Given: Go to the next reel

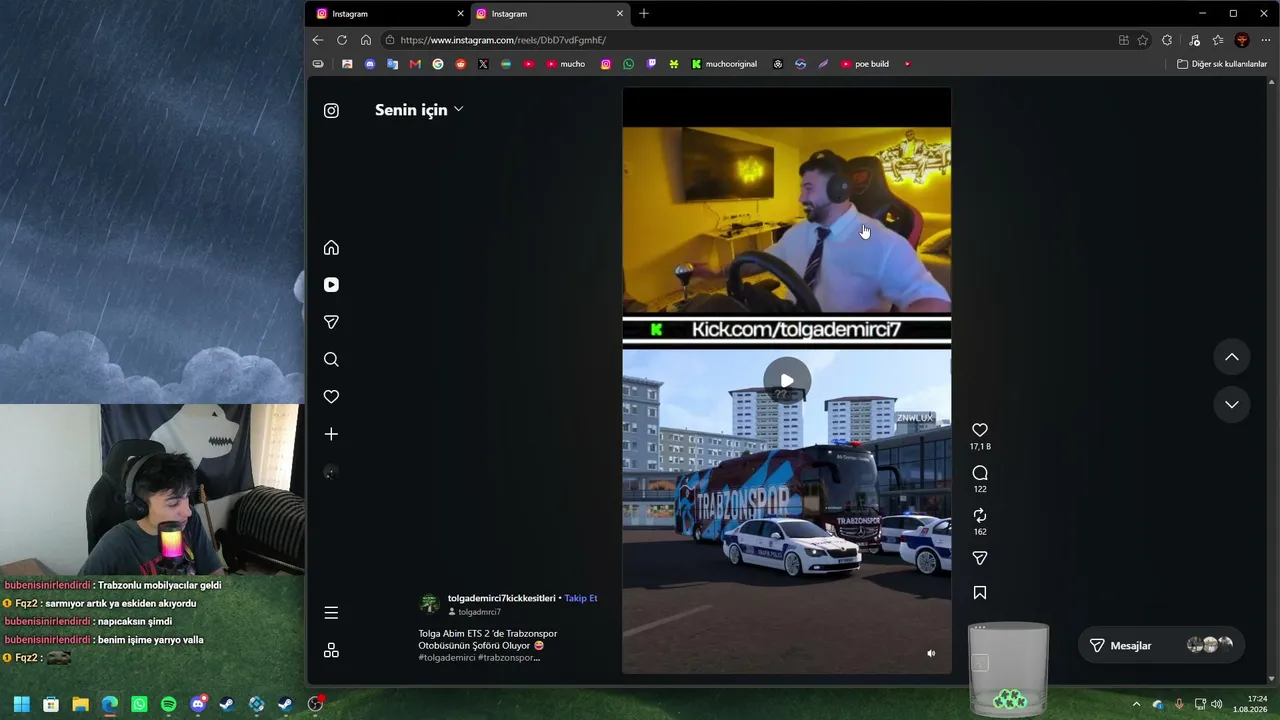Looking at the screenshot, I should [1232, 404].
